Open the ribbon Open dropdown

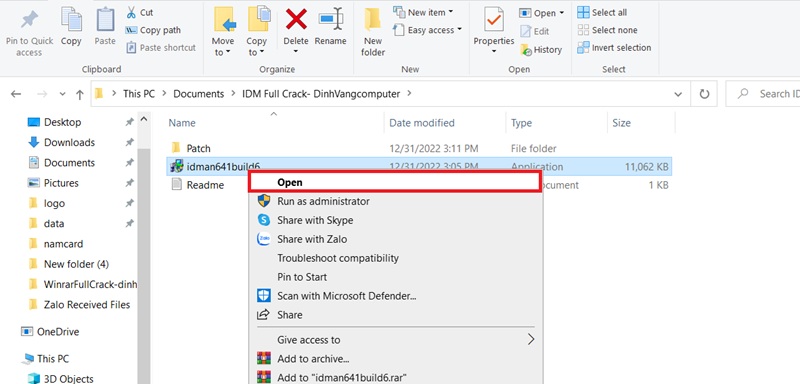coord(542,13)
